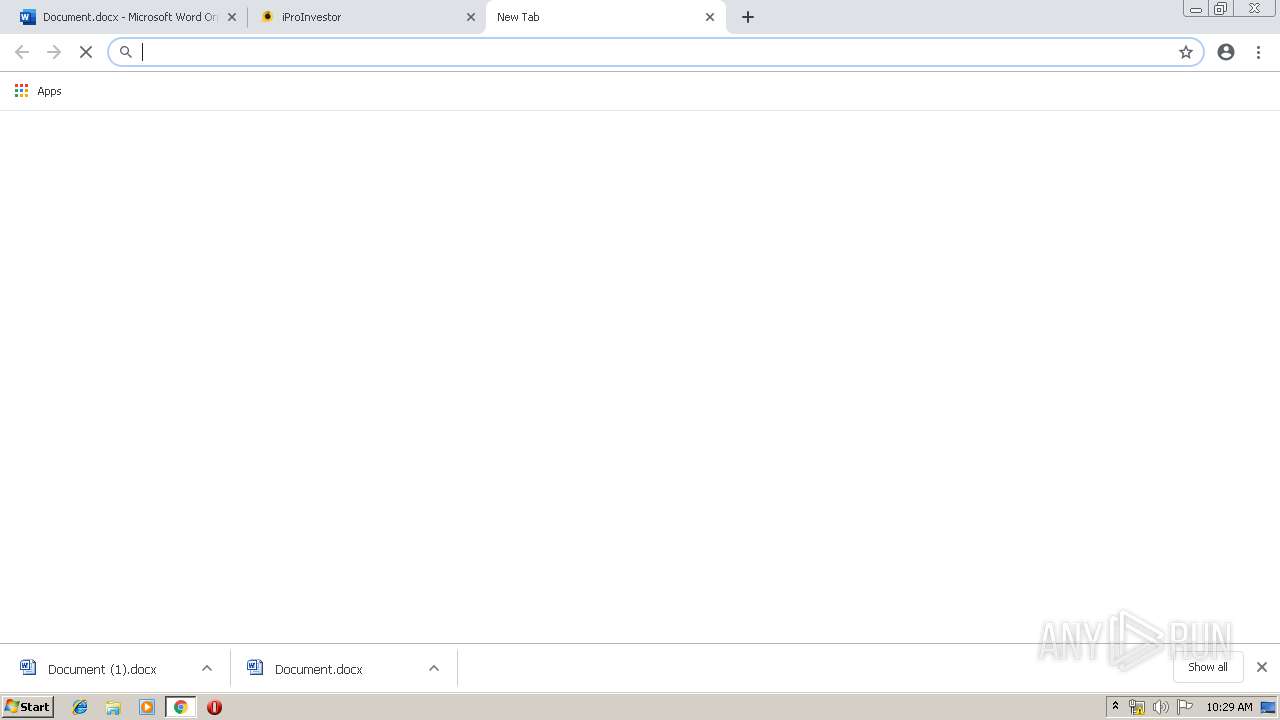Open Chrome three-dot customize menu

pyautogui.click(x=1259, y=52)
